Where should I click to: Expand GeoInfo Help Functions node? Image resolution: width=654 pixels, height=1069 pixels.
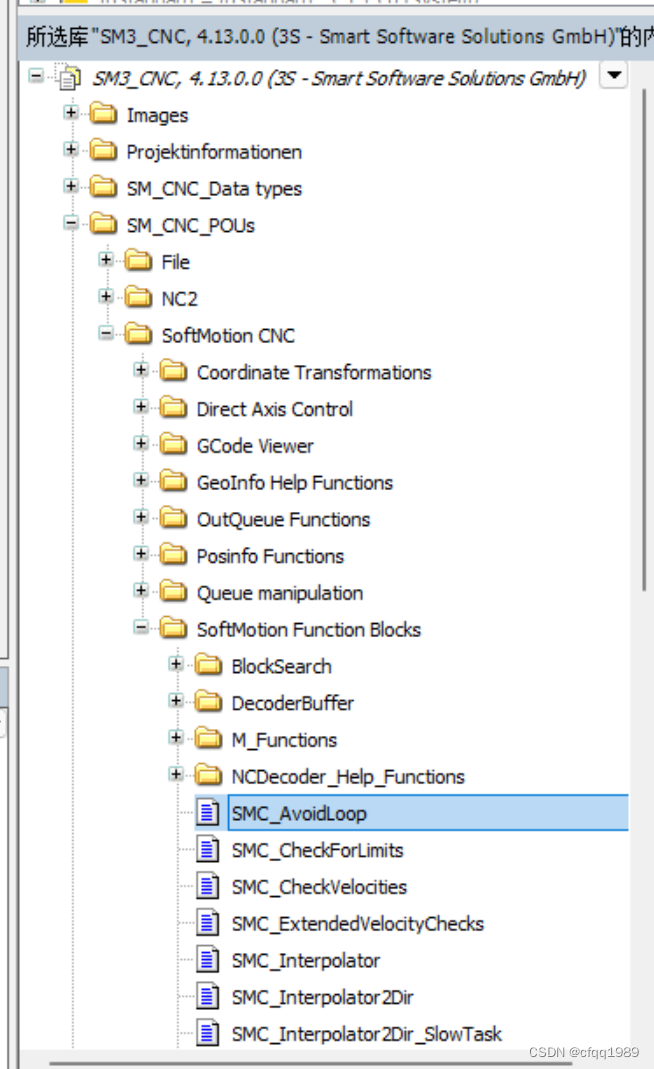tap(141, 481)
